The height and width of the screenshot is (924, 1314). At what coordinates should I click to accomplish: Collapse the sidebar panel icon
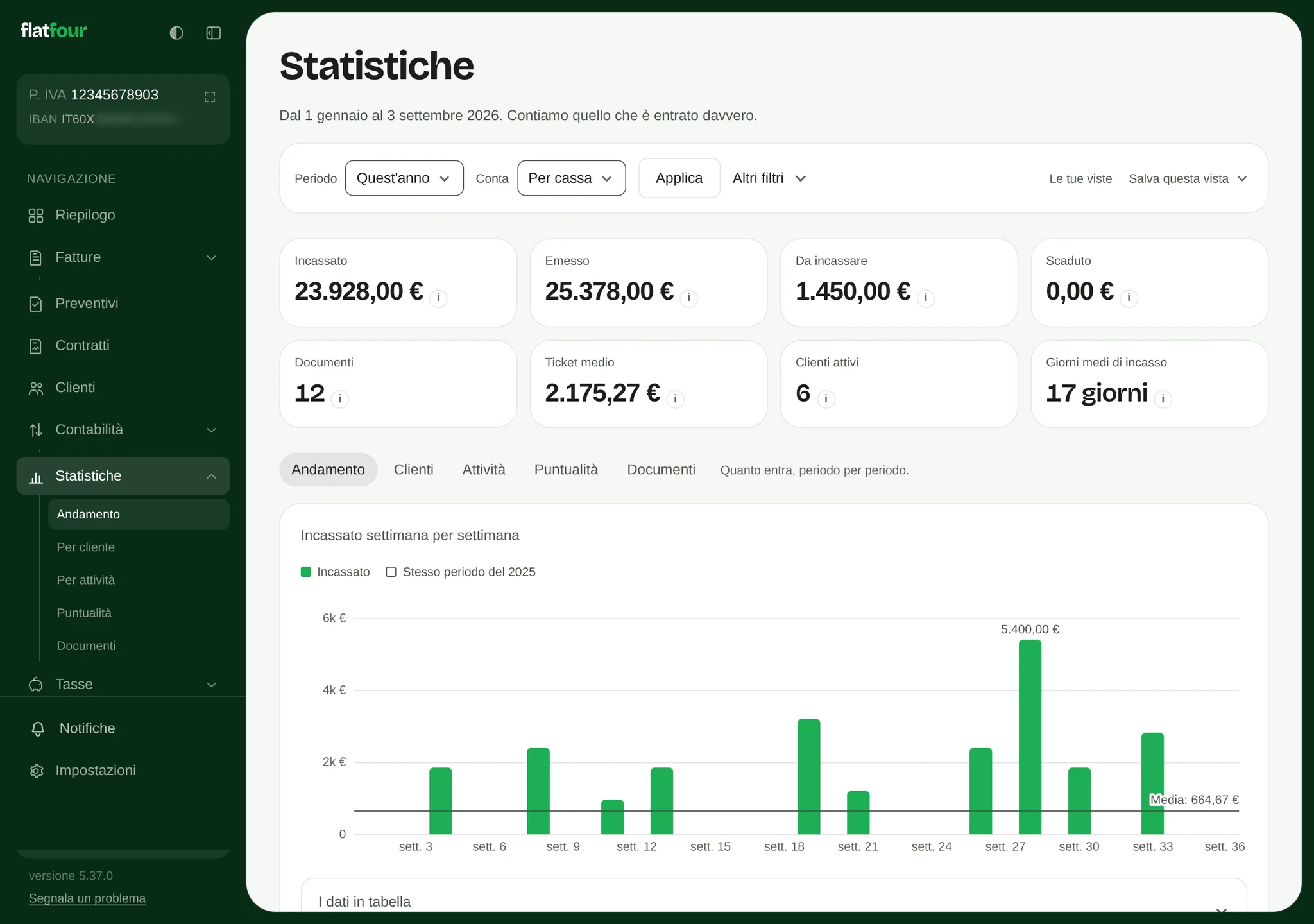click(x=214, y=33)
